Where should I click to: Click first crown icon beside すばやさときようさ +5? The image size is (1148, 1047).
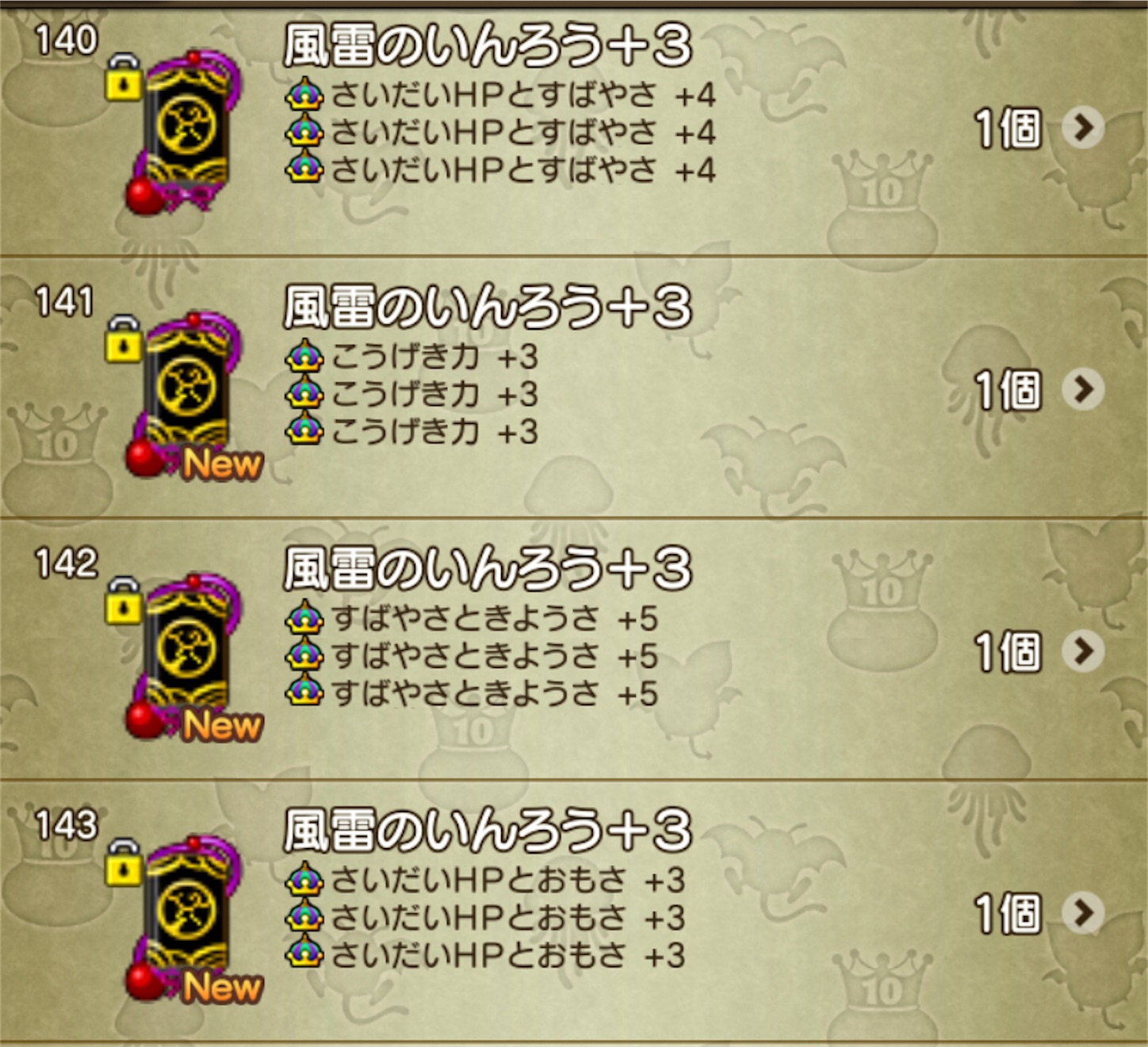(304, 618)
